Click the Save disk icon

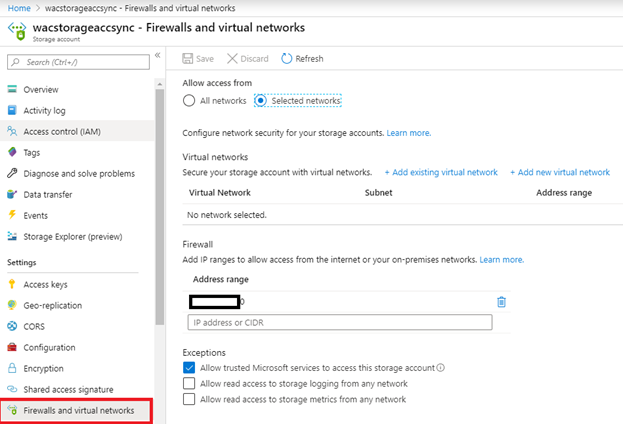pyautogui.click(x=188, y=58)
